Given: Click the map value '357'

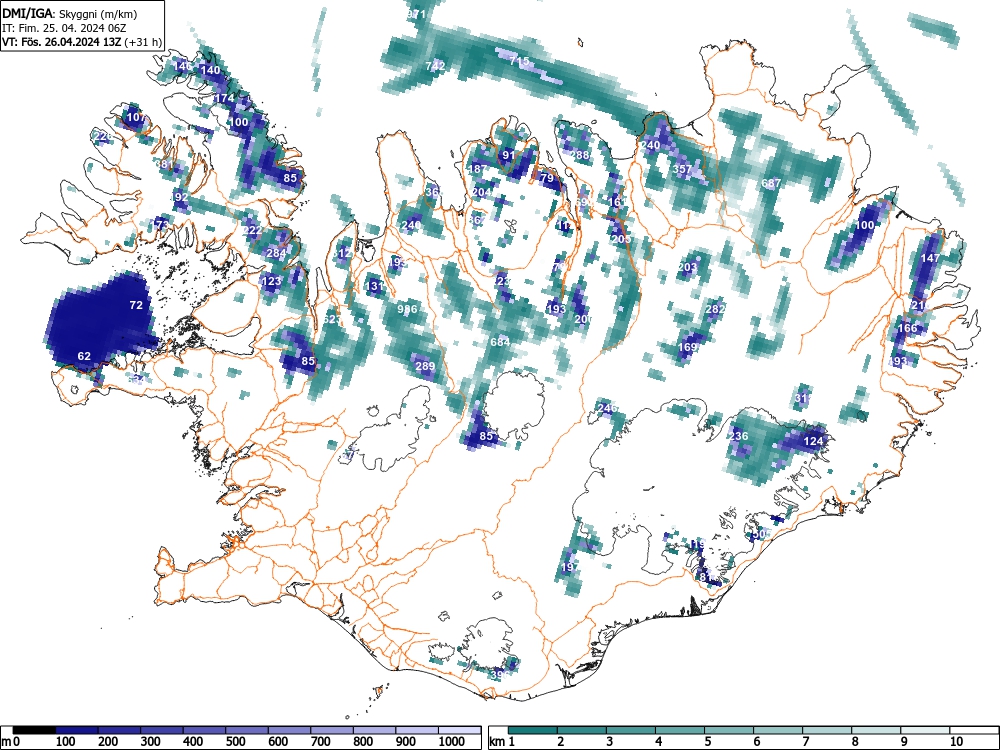Looking at the screenshot, I should [x=682, y=169].
